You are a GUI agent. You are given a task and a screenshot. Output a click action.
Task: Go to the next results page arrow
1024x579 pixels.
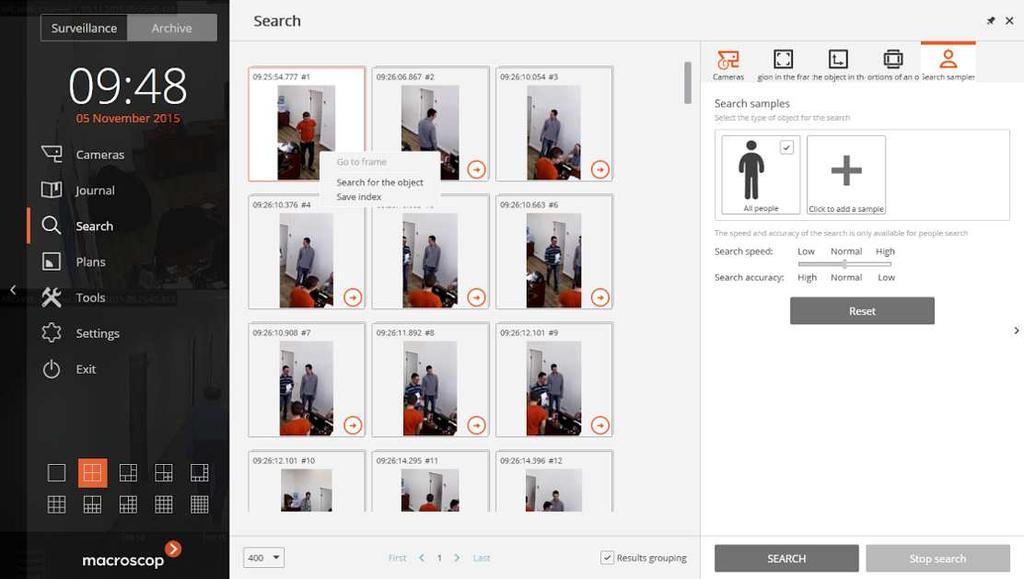pos(456,558)
